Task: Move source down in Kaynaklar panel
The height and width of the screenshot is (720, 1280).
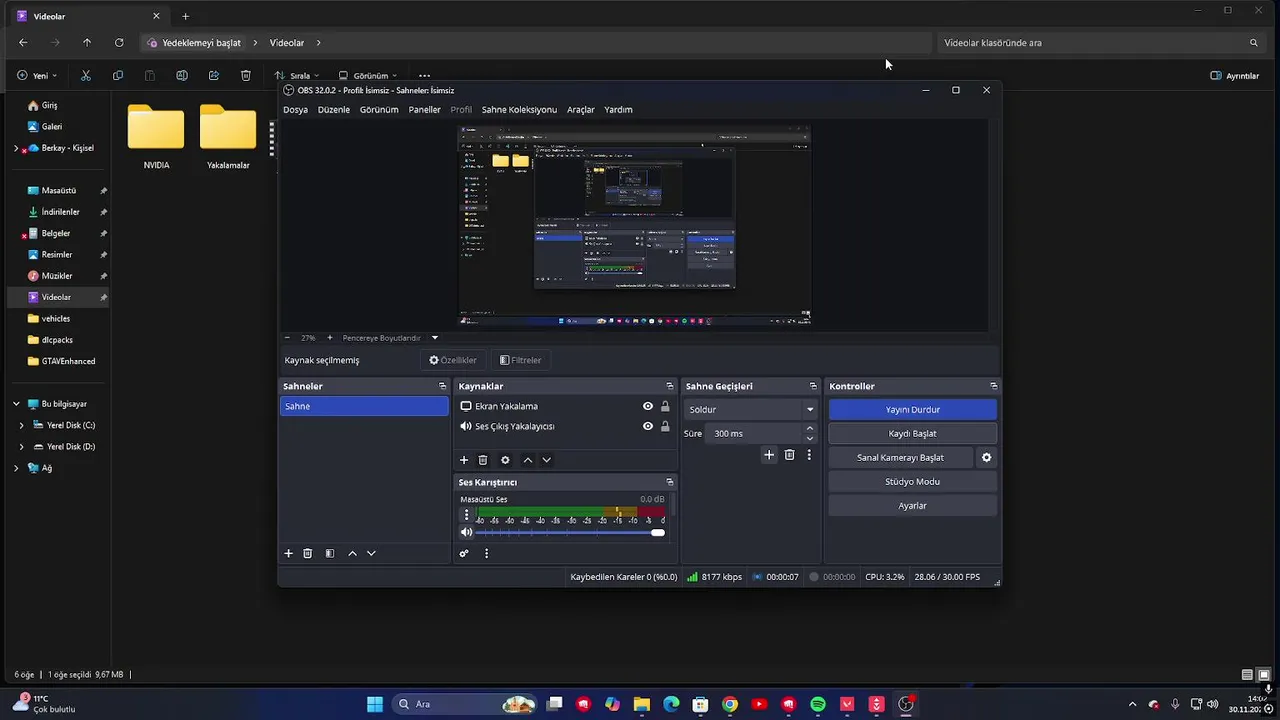Action: pos(546,460)
